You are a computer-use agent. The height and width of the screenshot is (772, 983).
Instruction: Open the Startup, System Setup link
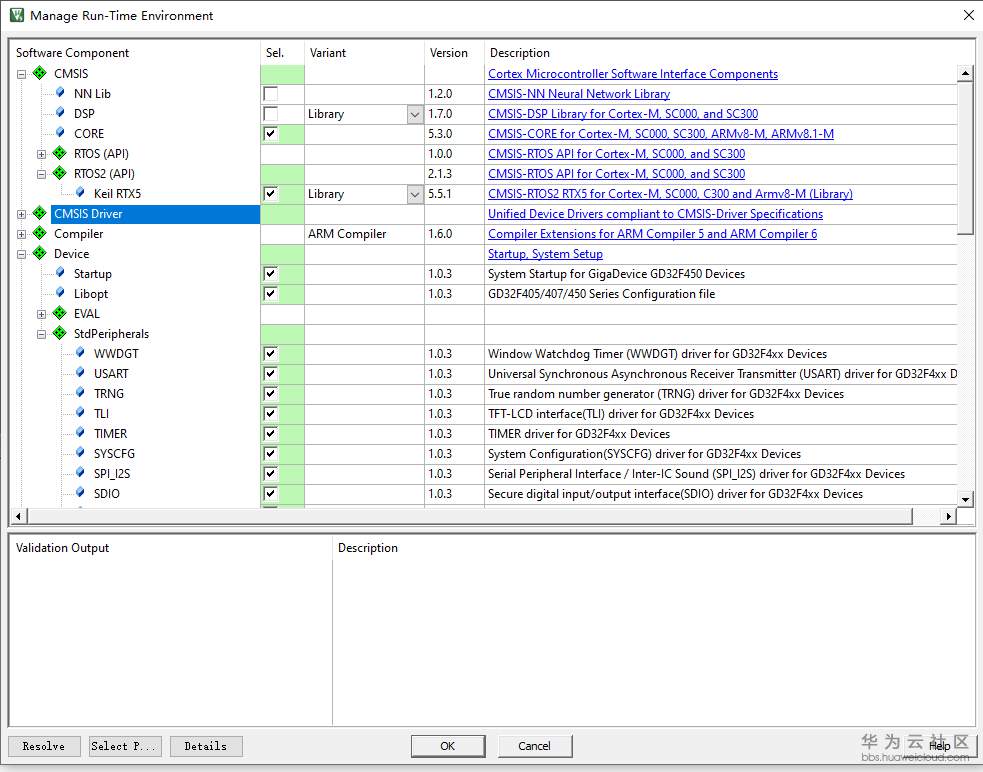pos(545,254)
